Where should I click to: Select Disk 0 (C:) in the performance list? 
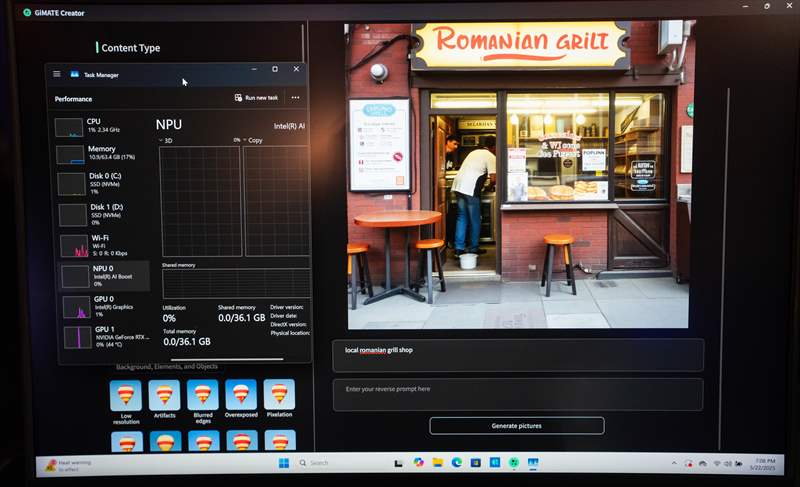(102, 184)
